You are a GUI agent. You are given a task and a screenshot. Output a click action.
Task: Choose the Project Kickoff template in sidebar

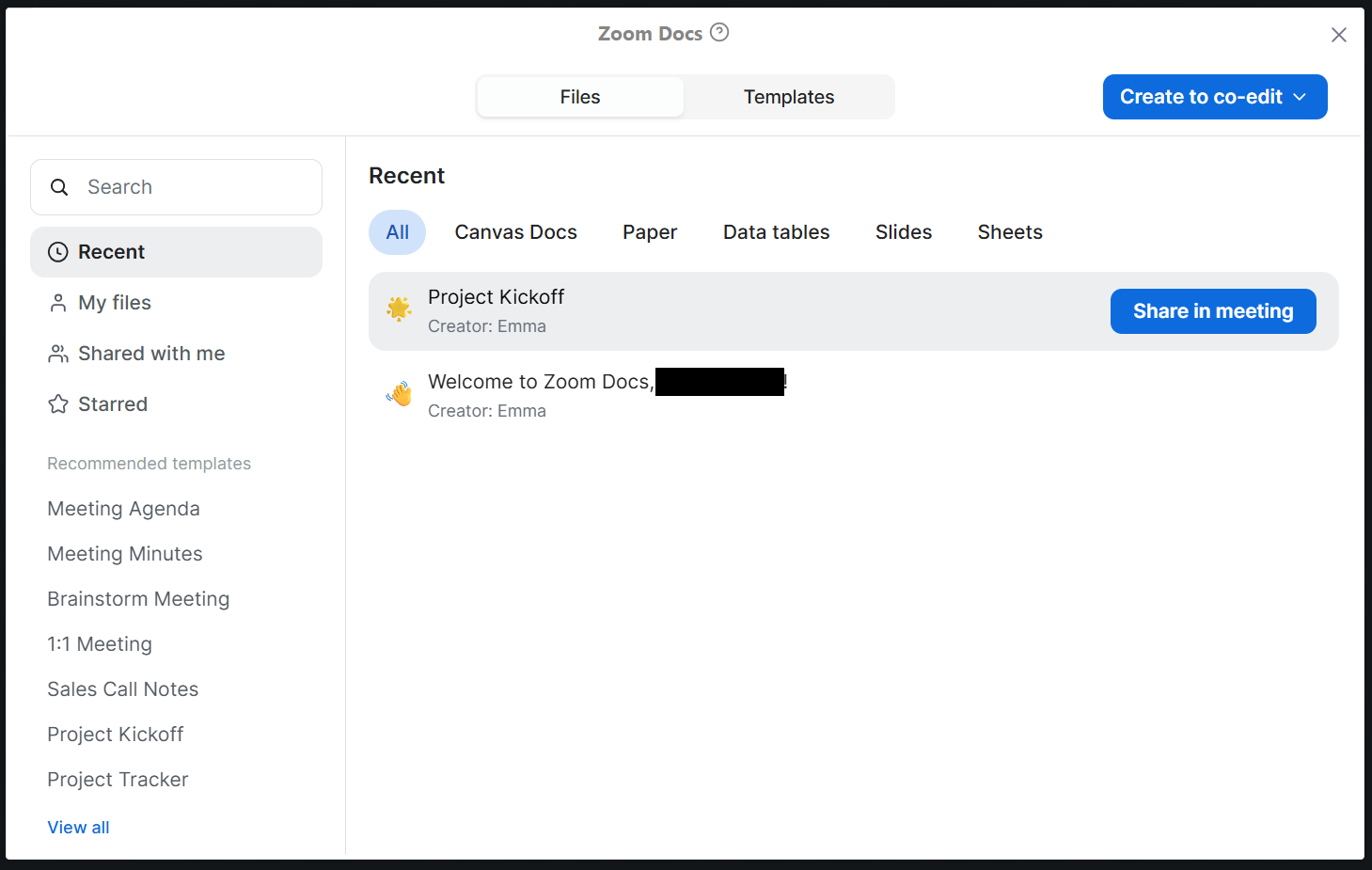click(x=116, y=735)
